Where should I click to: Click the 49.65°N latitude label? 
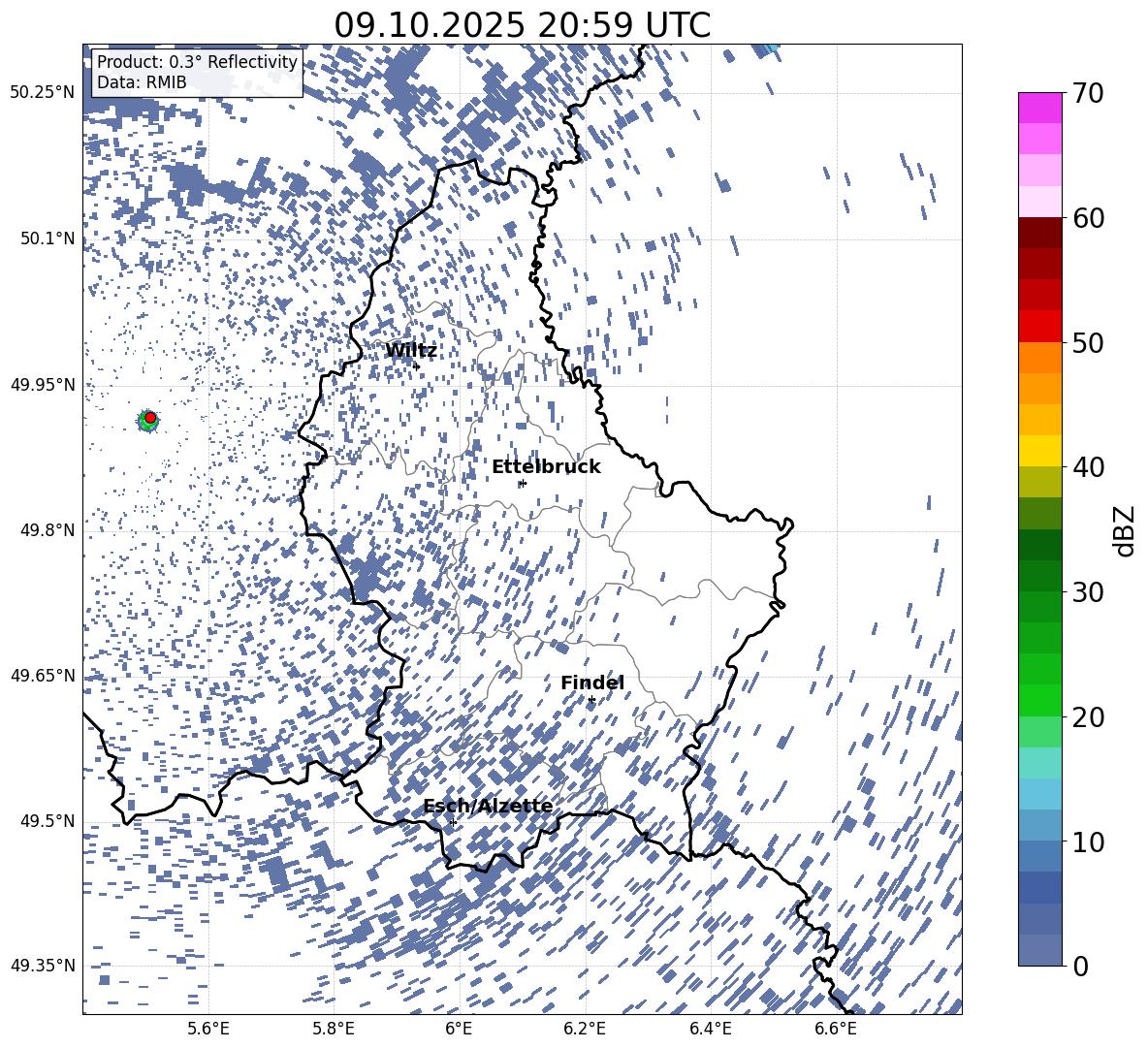coord(43,675)
